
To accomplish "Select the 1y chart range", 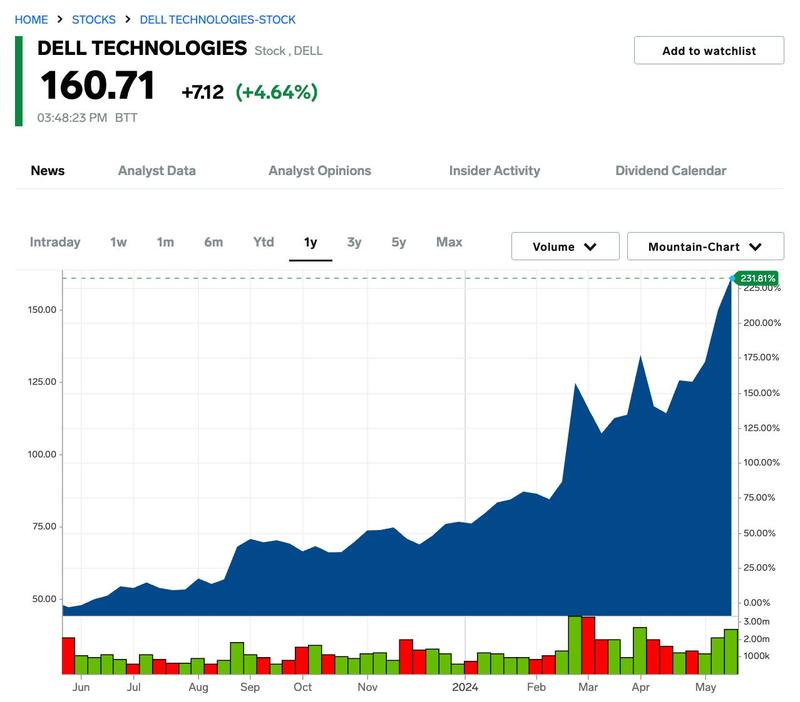I will point(310,242).
